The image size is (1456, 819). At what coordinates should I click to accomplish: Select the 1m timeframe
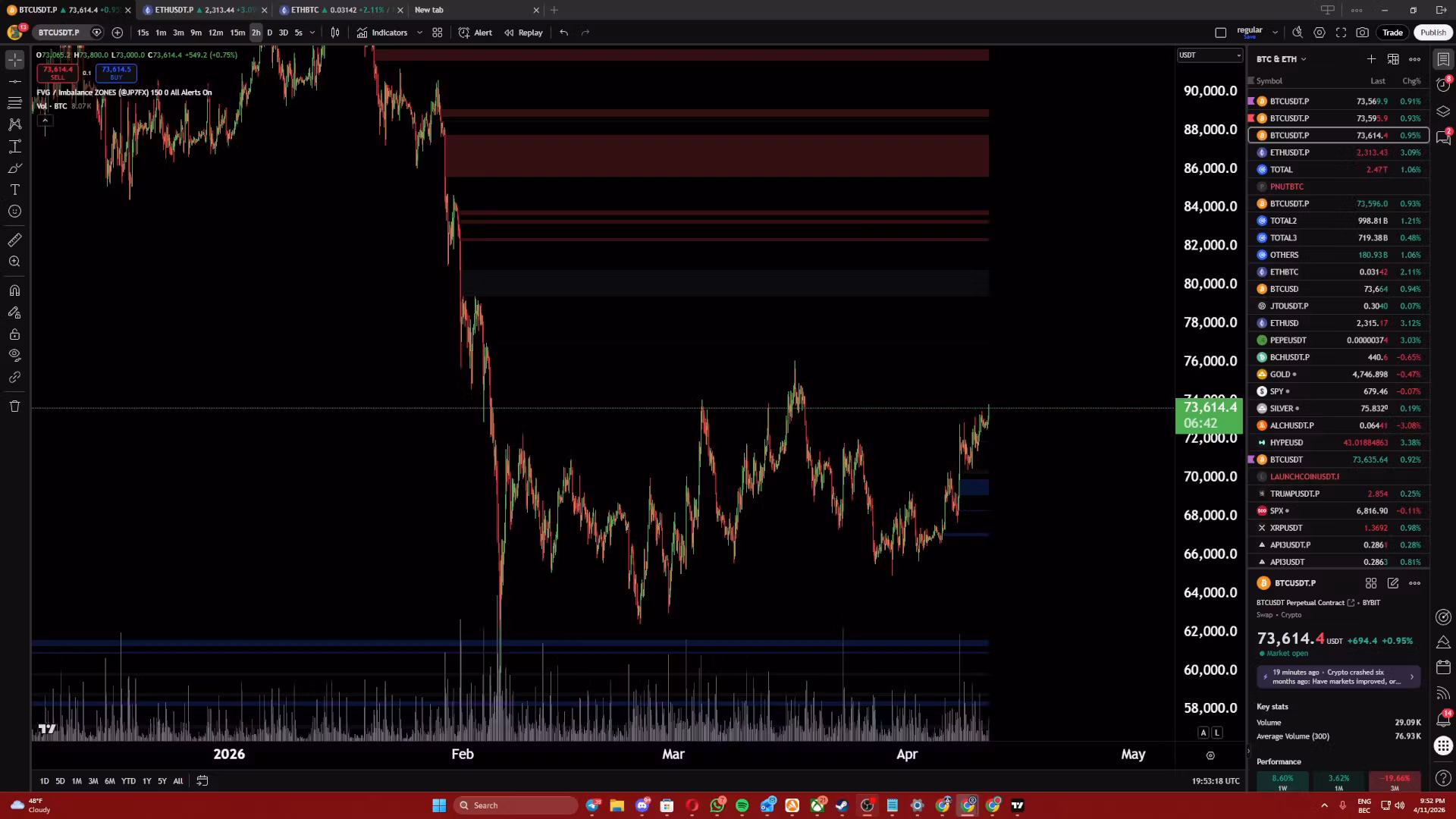coord(161,33)
